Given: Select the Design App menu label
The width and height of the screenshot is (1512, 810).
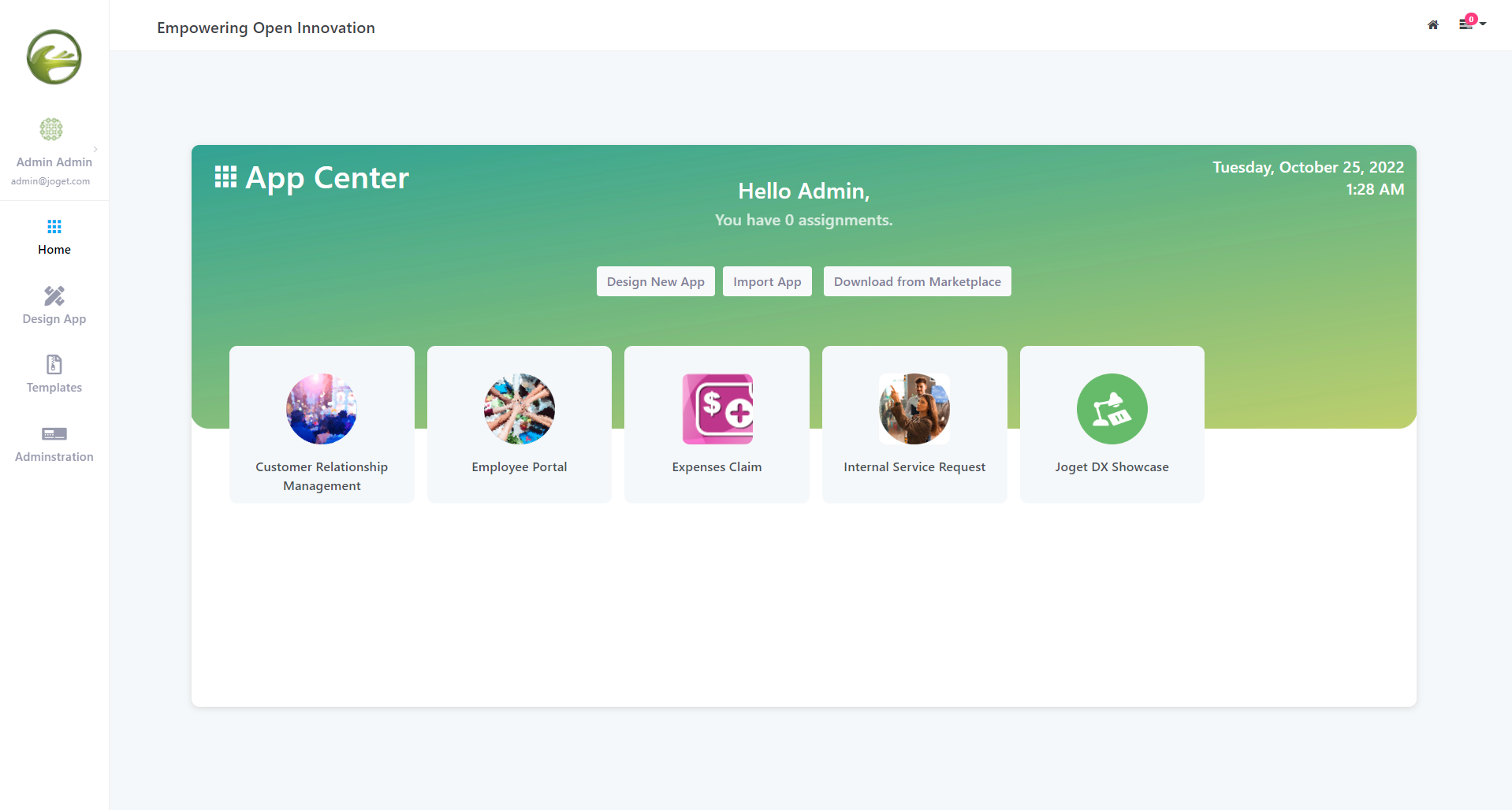Looking at the screenshot, I should pyautogui.click(x=54, y=319).
